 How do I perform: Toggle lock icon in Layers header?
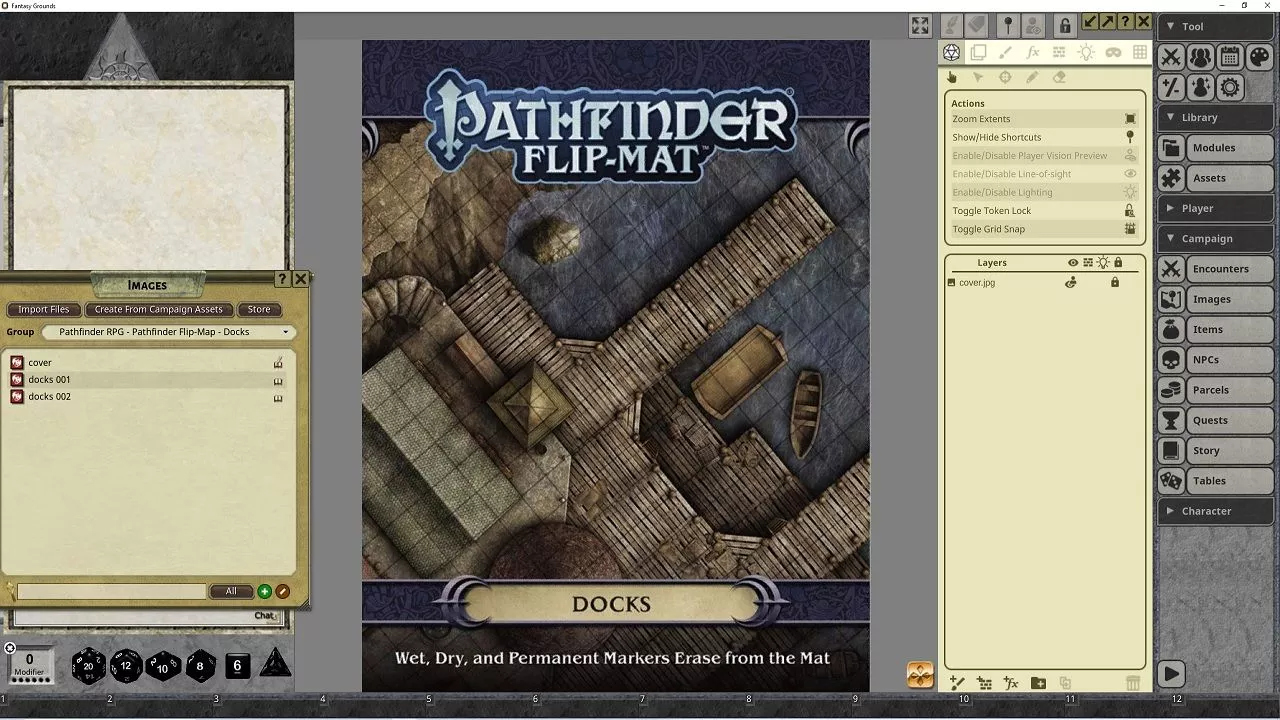1118,263
